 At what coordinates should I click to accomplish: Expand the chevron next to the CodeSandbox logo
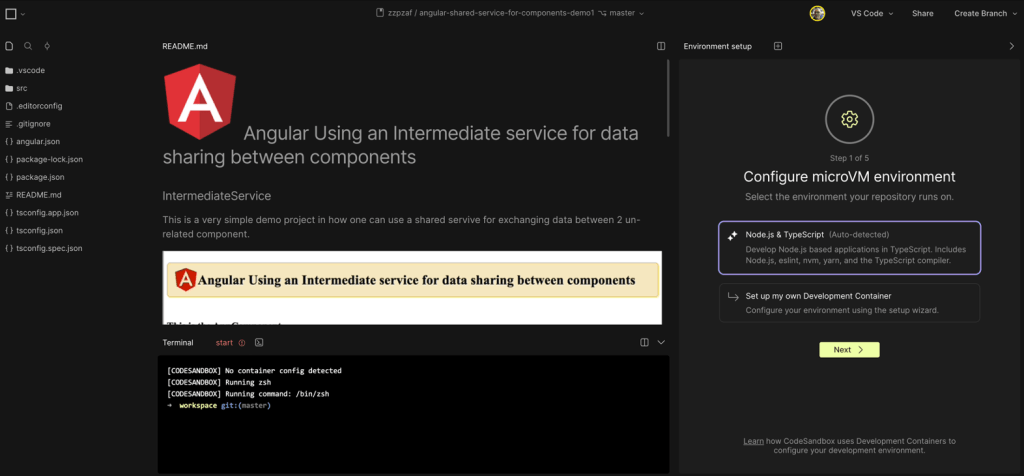click(x=23, y=14)
